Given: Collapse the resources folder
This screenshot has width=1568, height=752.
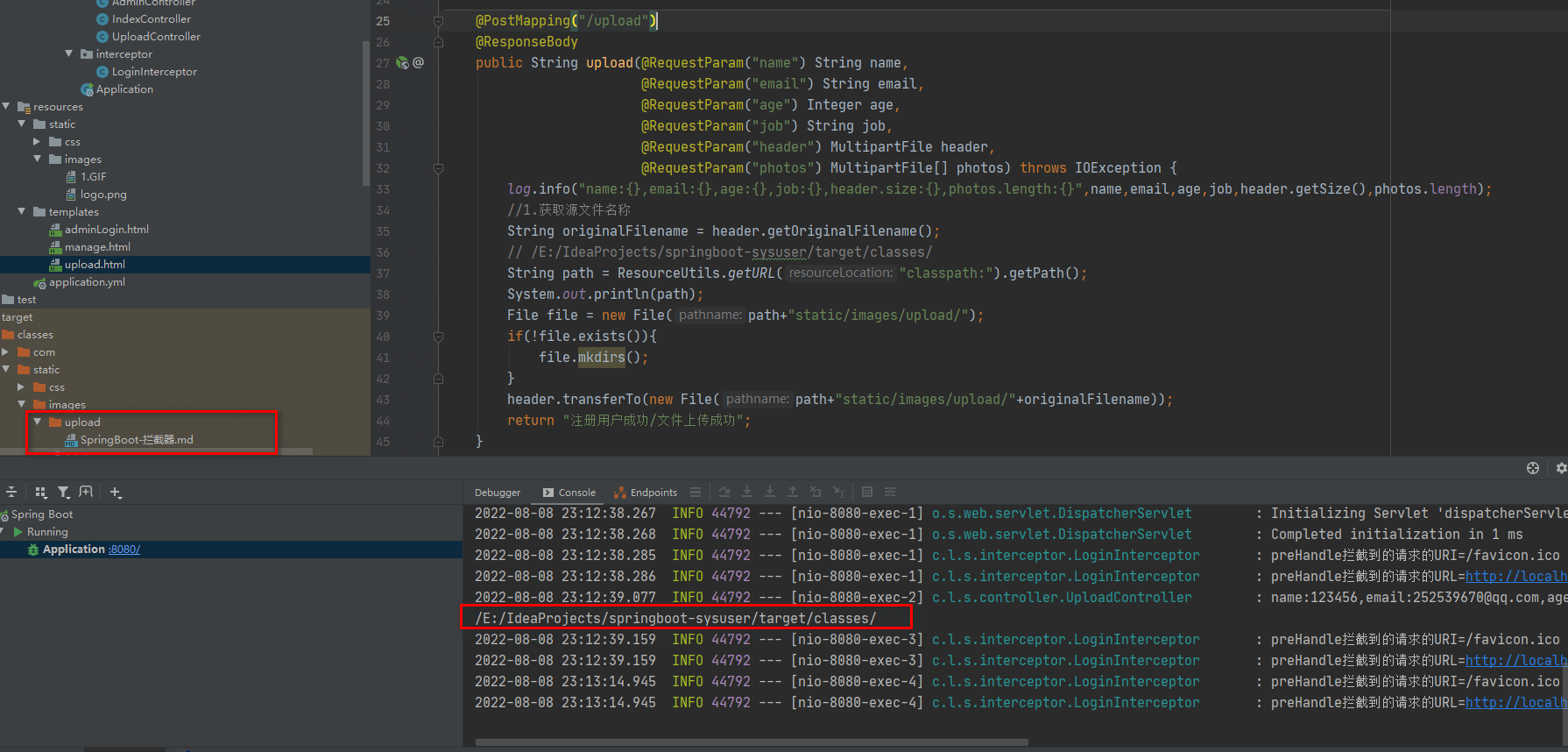Looking at the screenshot, I should point(6,106).
